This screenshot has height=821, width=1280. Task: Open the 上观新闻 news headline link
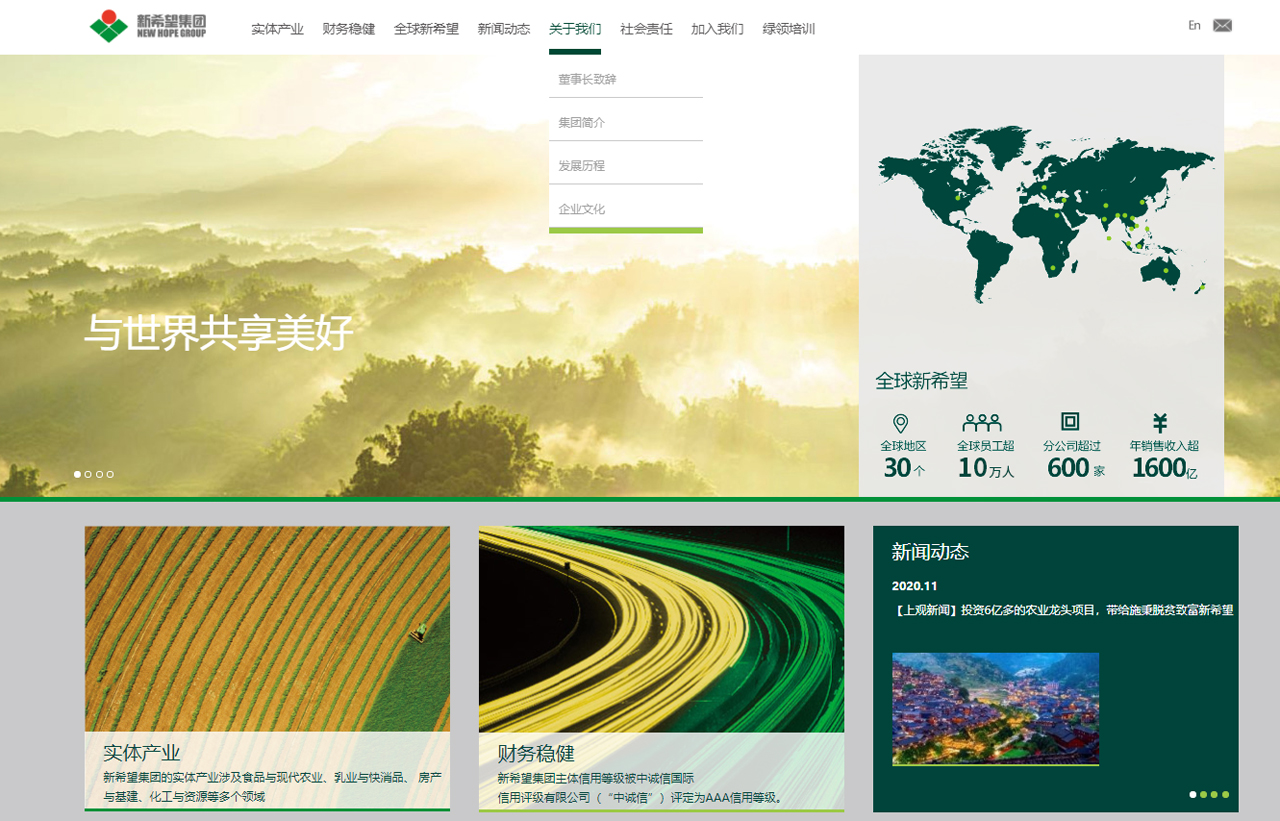1062,610
